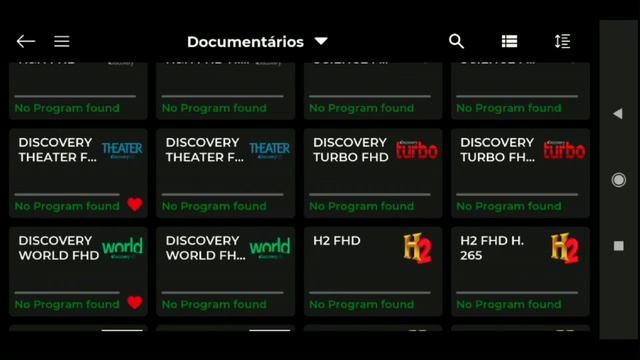Image resolution: width=640 pixels, height=360 pixels.
Task: Click the H2 logo on H2 FHD card
Action: [x=417, y=248]
